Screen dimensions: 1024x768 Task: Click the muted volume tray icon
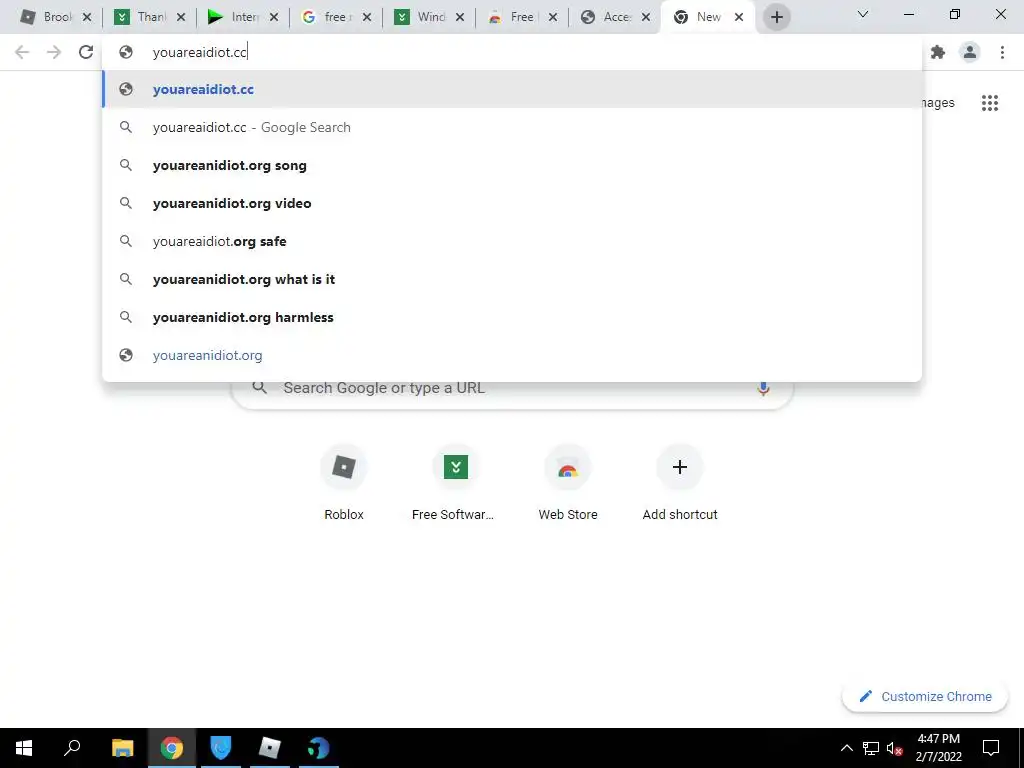[x=894, y=748]
